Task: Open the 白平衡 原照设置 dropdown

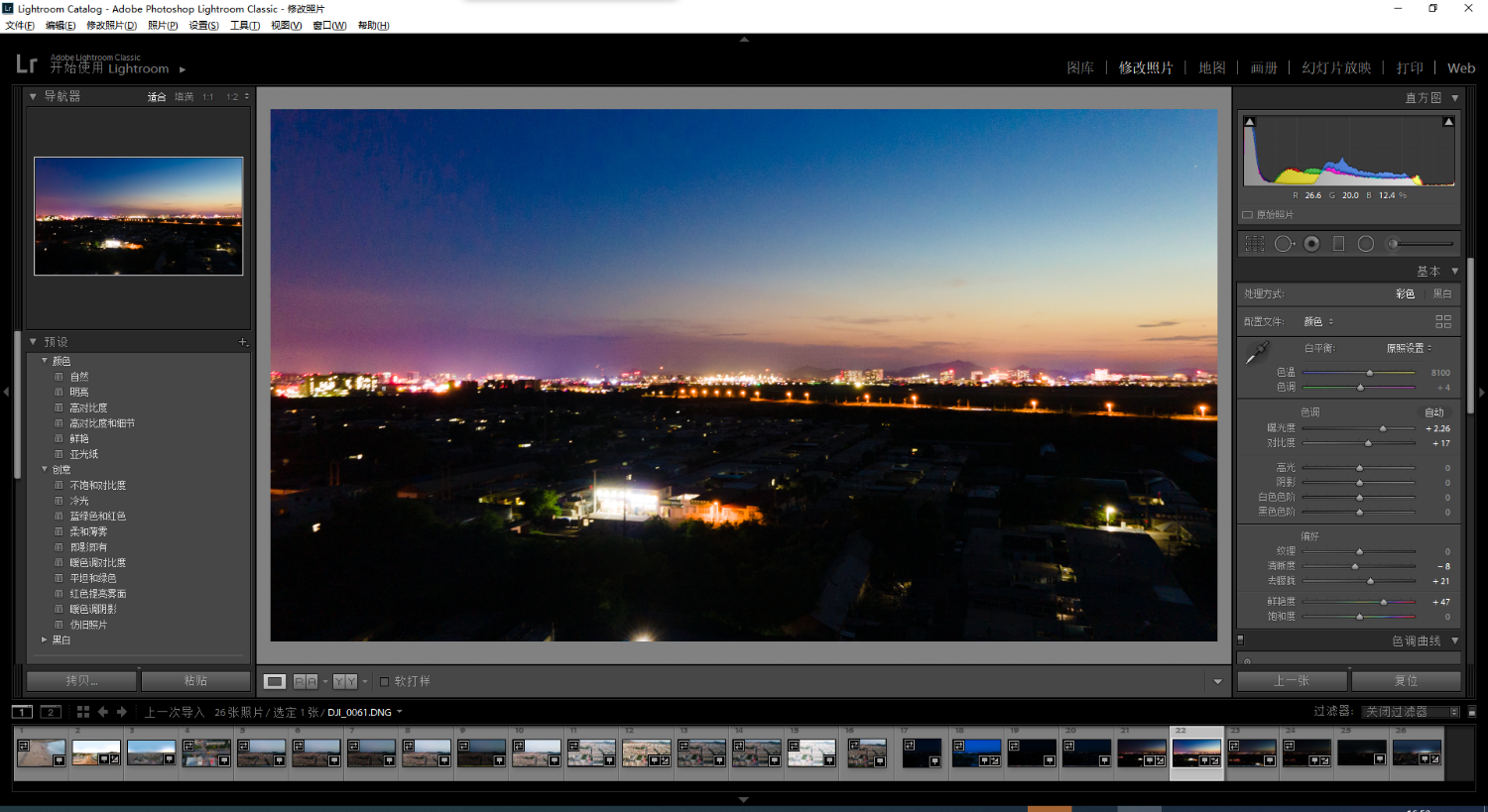Action: point(1409,348)
